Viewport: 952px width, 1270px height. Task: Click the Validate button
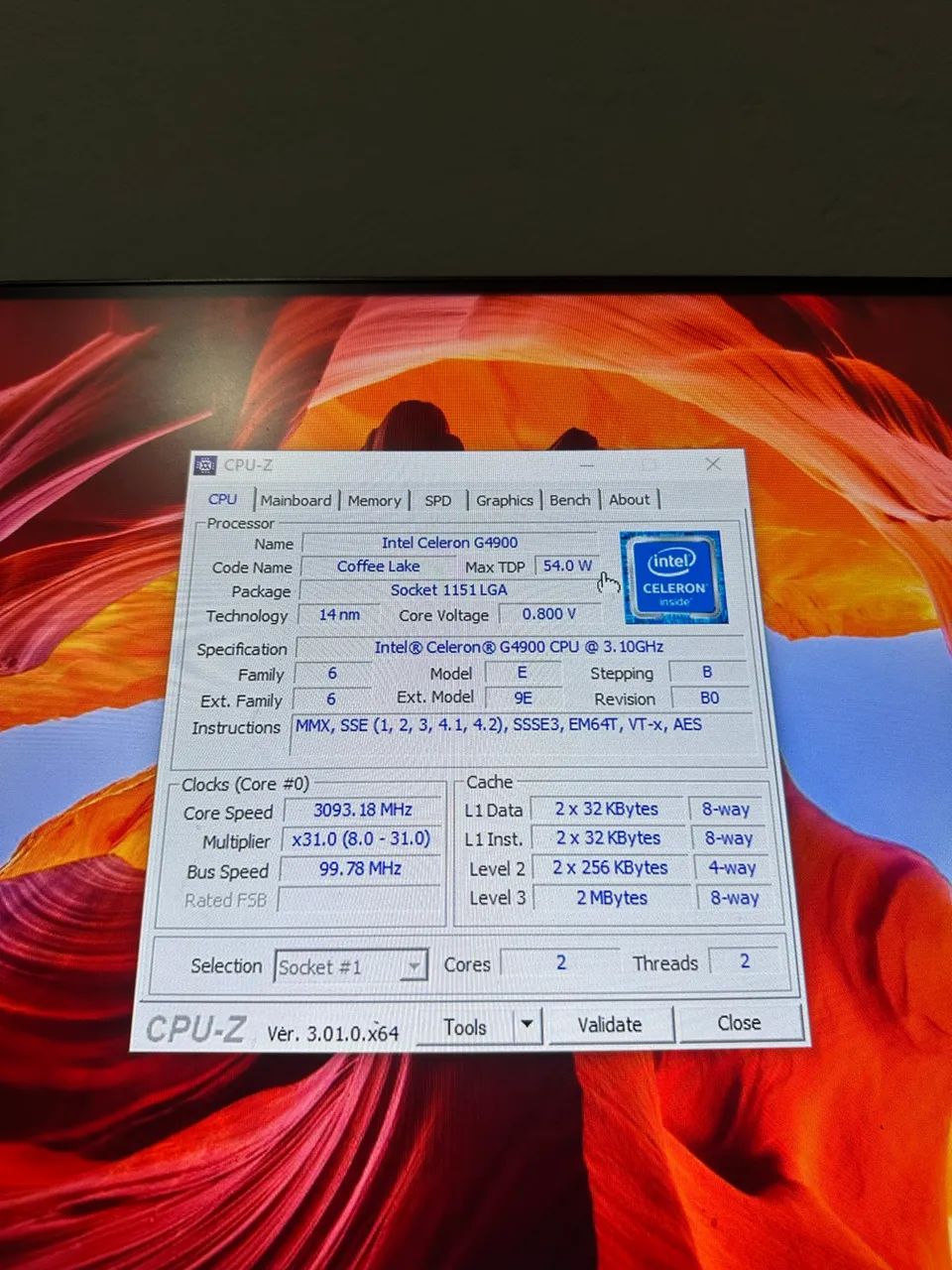coord(610,1024)
